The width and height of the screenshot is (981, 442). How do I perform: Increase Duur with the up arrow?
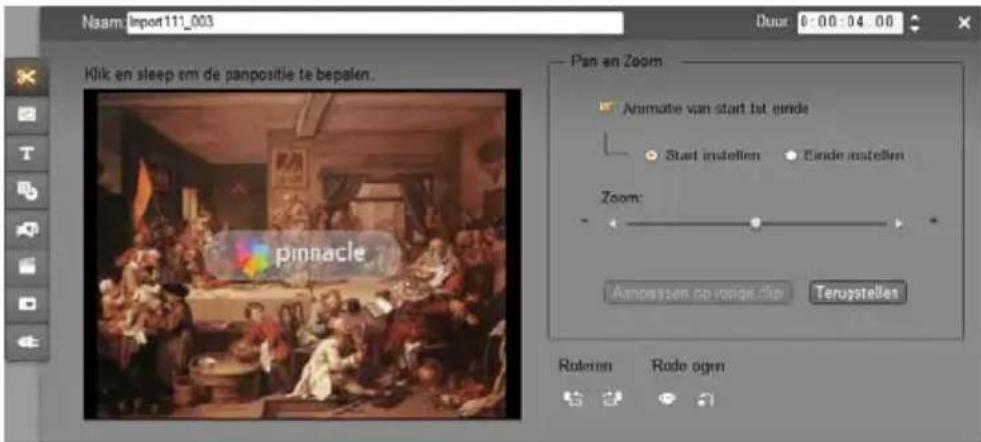916,18
